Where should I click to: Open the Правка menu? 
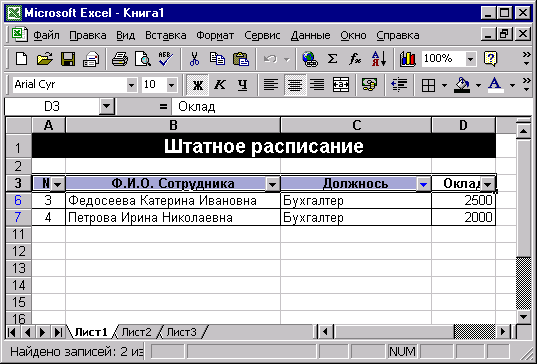[88, 35]
